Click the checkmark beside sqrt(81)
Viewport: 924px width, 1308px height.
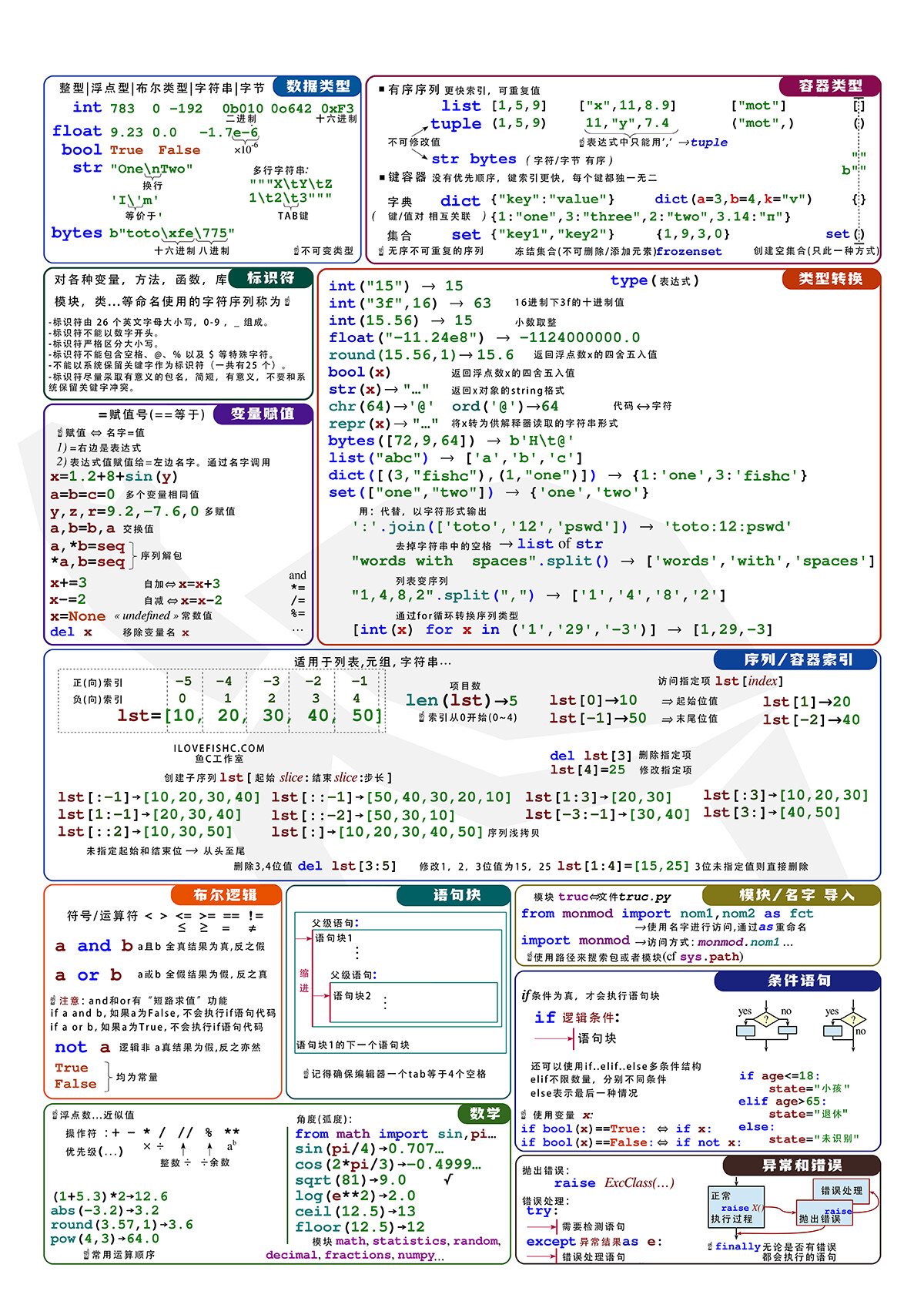pyautogui.click(x=448, y=1179)
